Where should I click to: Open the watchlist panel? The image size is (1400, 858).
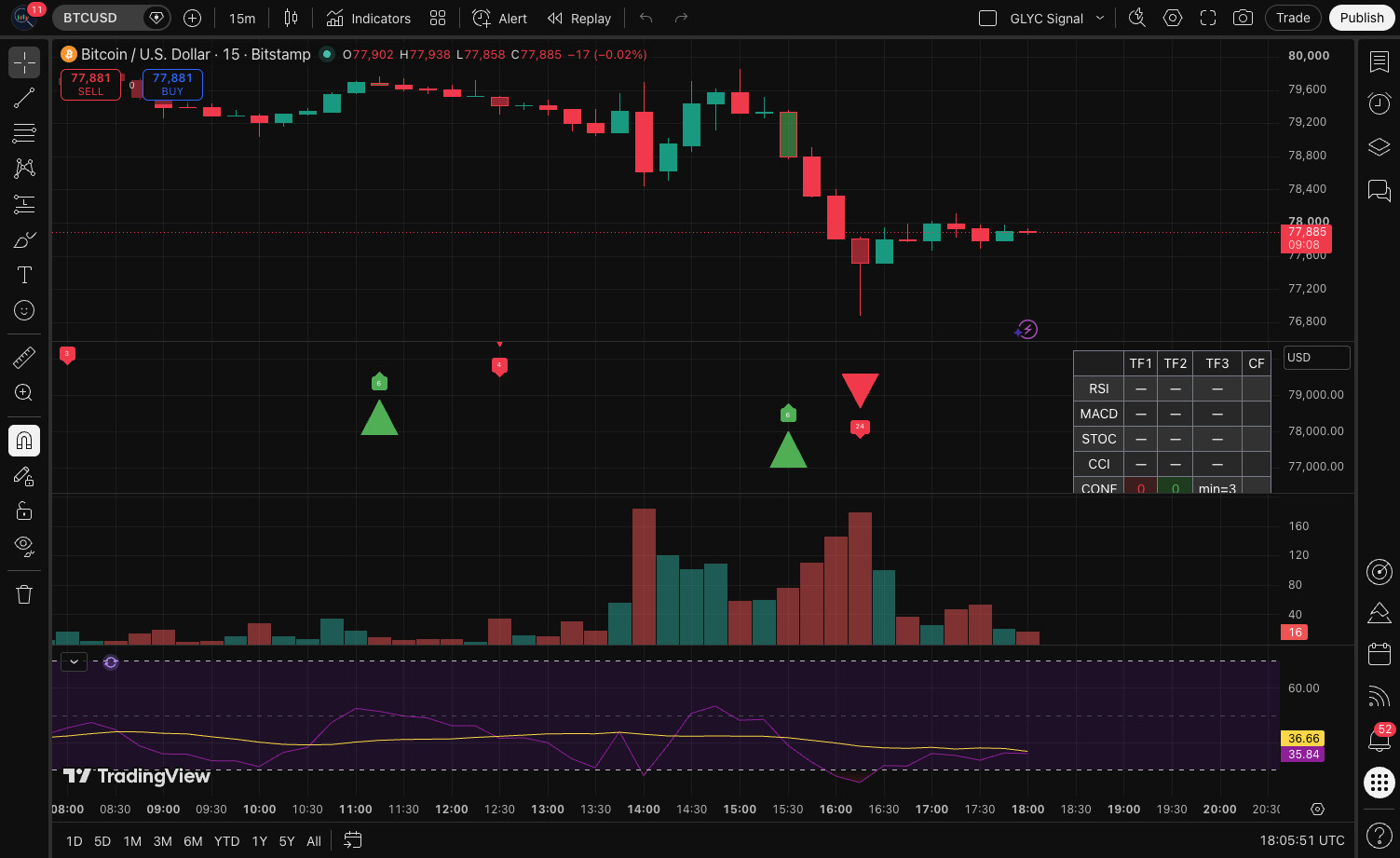click(x=1380, y=61)
